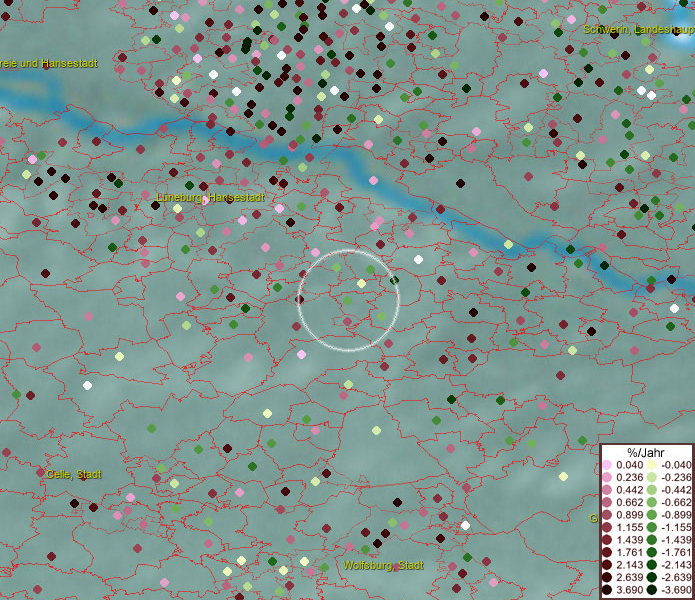Click the legend value text 2.639
This screenshot has width=695, height=600.
click(629, 577)
